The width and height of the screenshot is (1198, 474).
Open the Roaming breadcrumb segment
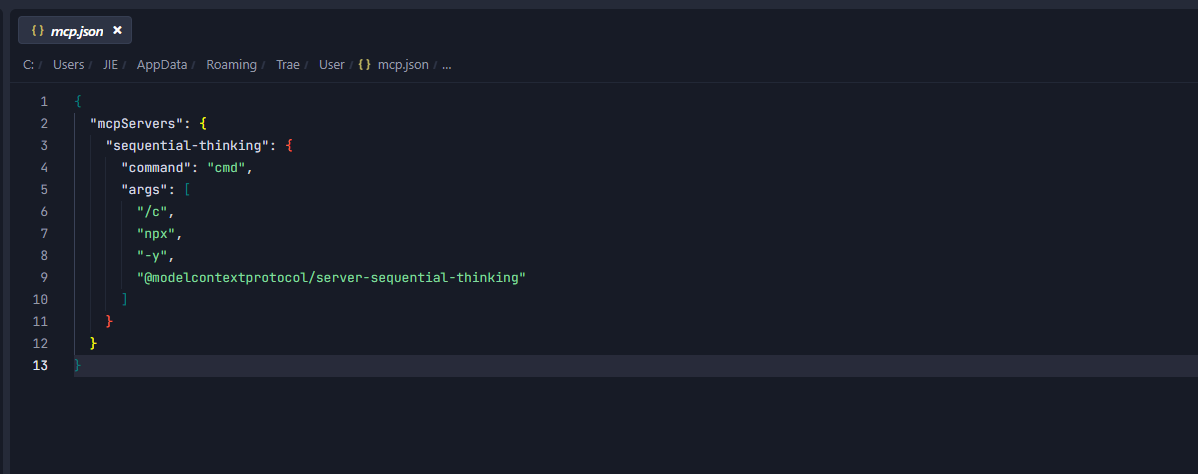232,65
